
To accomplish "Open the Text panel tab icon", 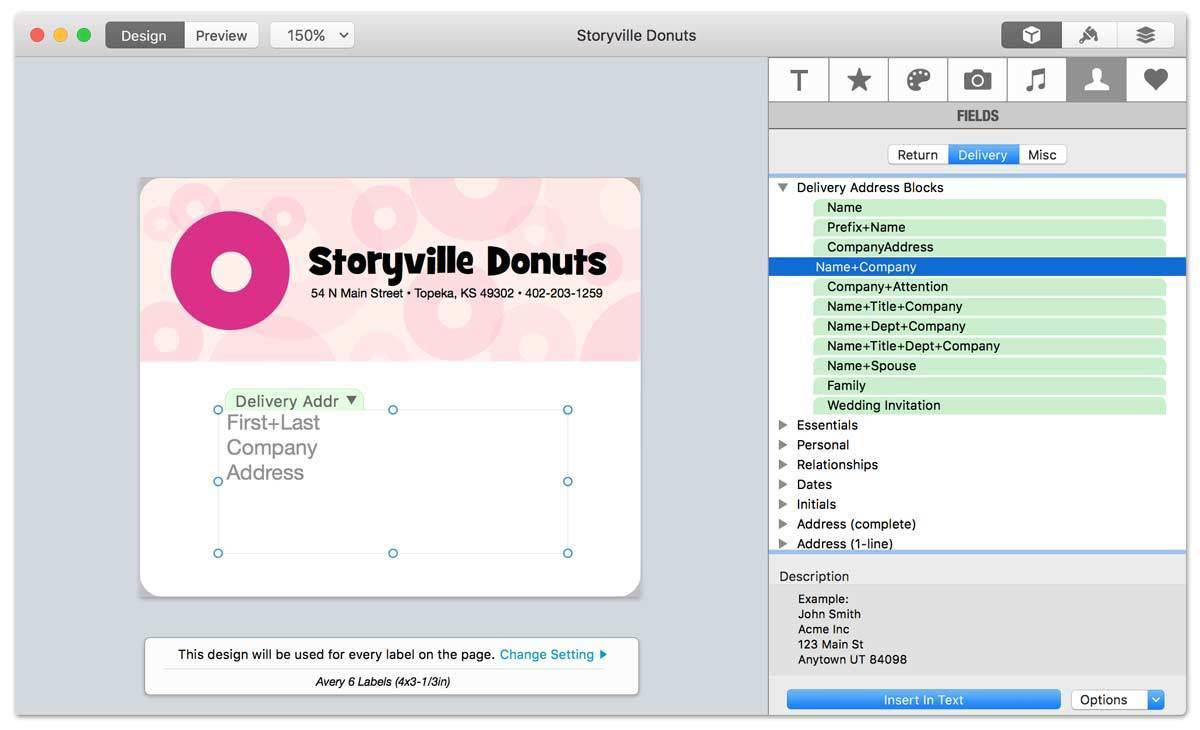I will tap(799, 80).
